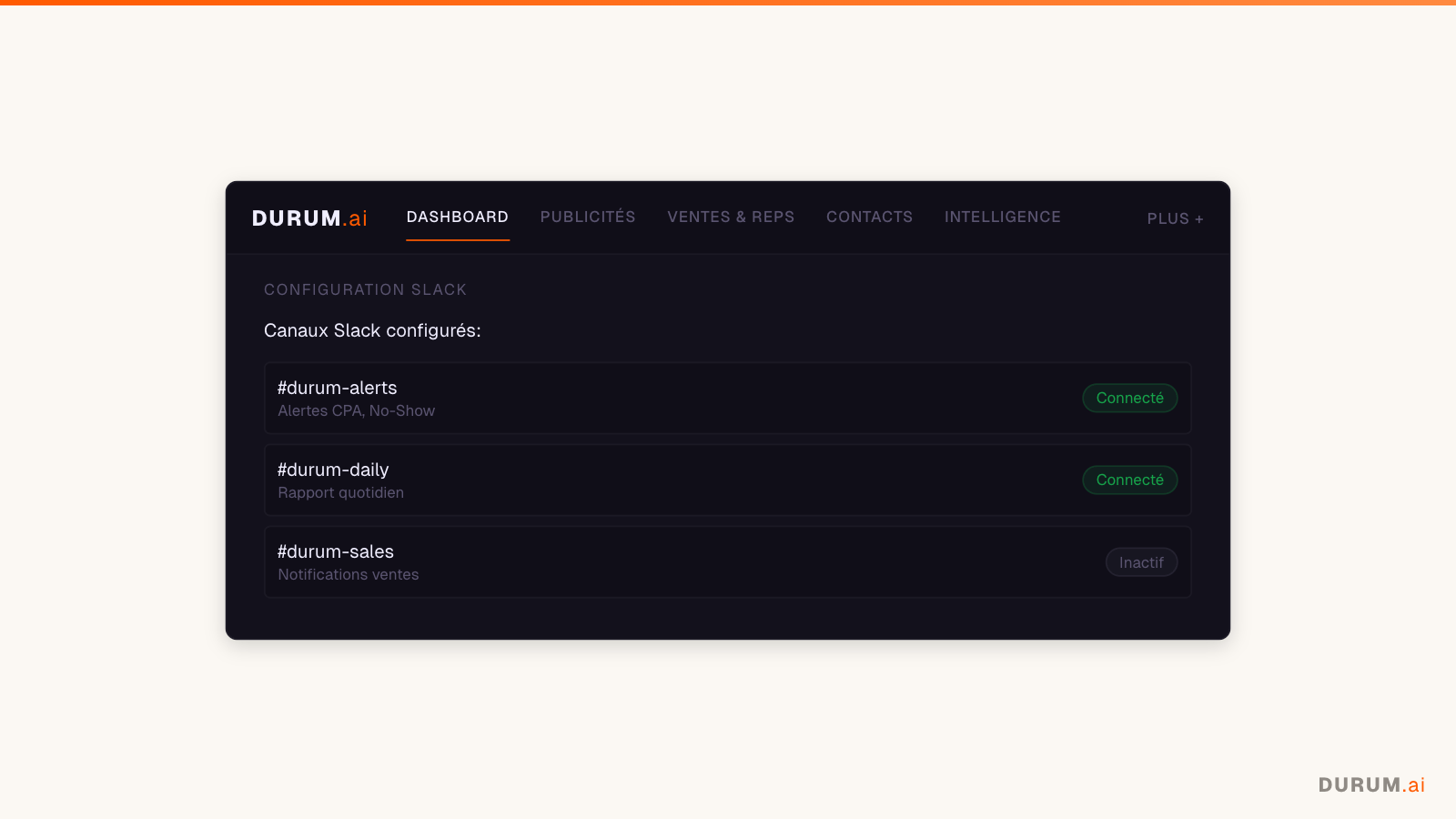
Task: Click Canaux Slack configurés label
Action: [x=371, y=330]
